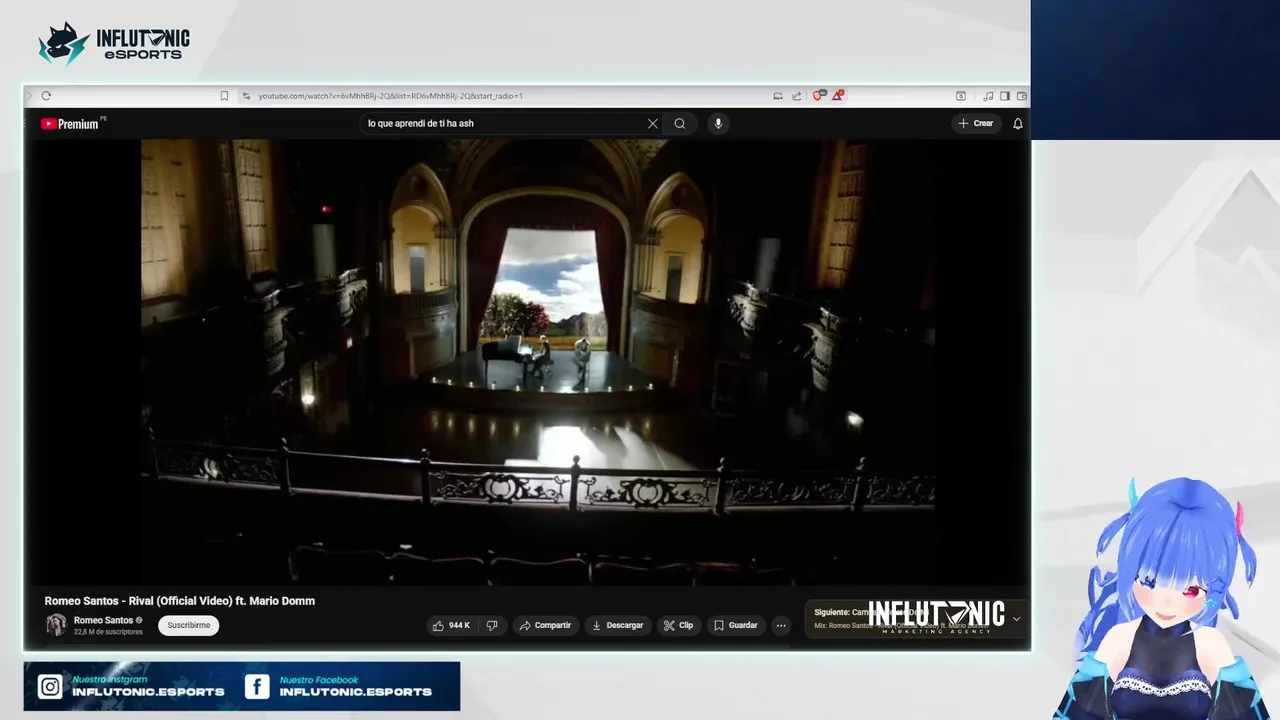Image resolution: width=1280 pixels, height=720 pixels.
Task: Reload the page with the browser refresh icon
Action: pyautogui.click(x=46, y=96)
